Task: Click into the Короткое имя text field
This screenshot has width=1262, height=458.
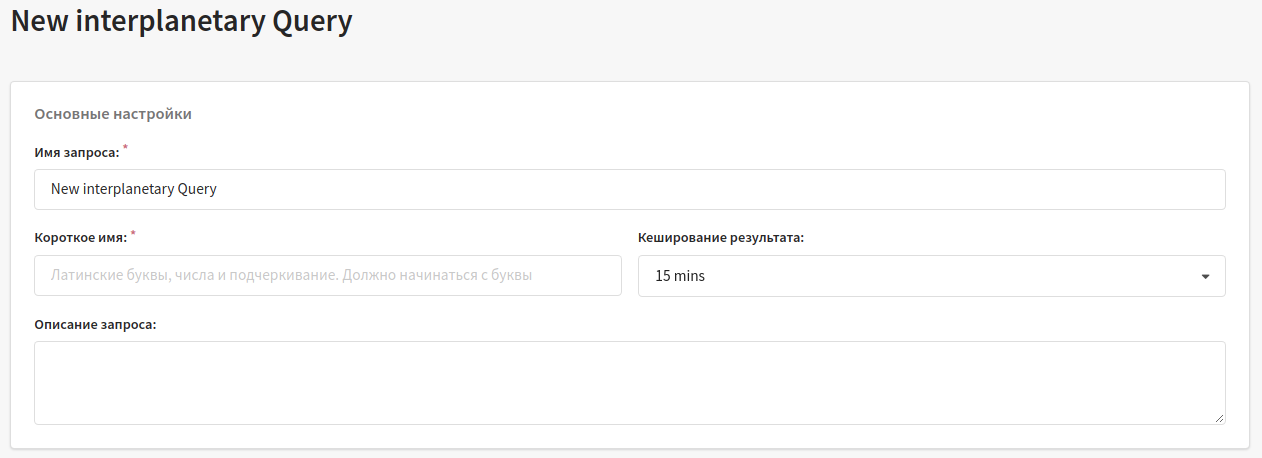Action: (328, 275)
